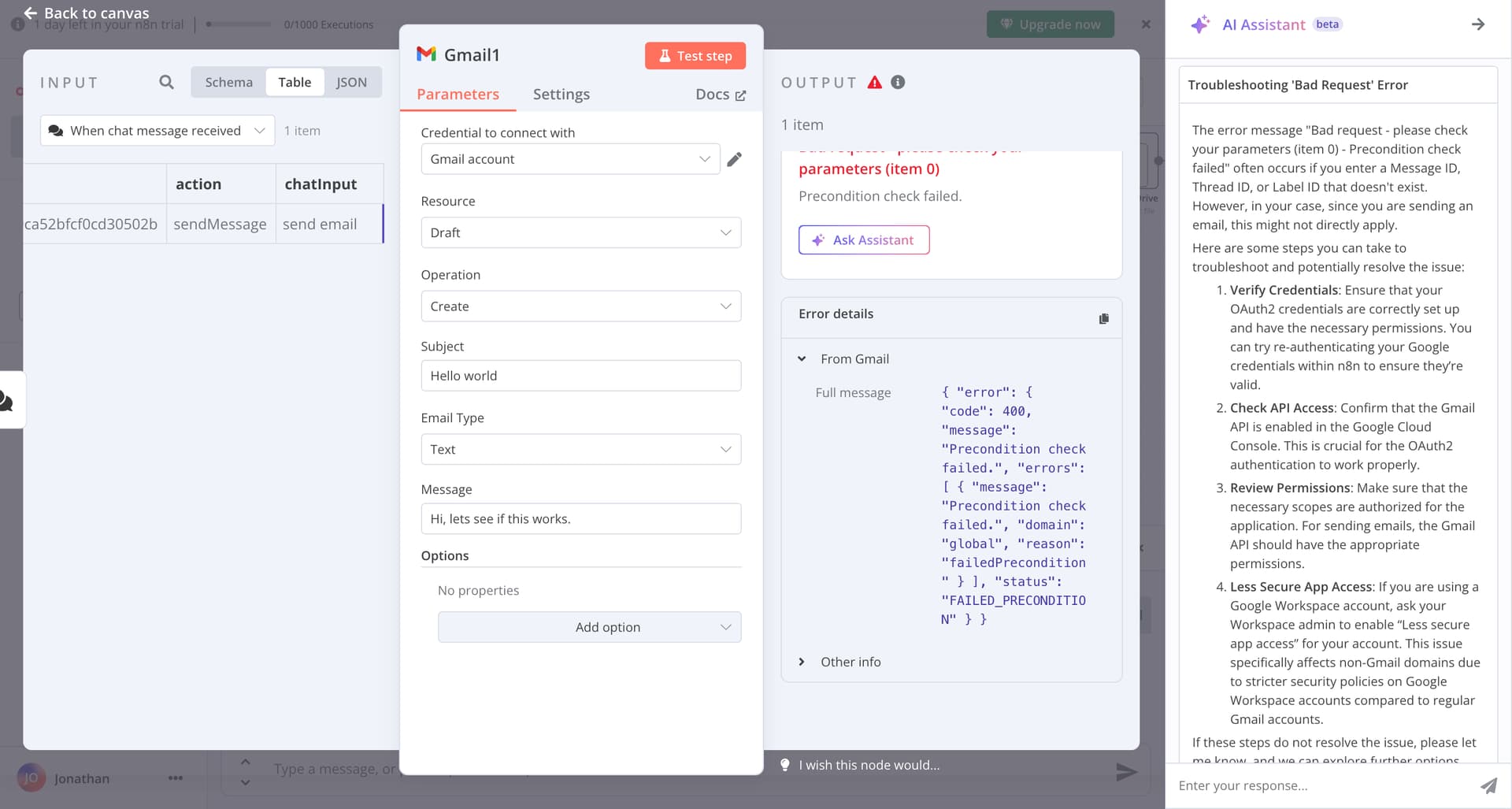Click the chatInput column header
The height and width of the screenshot is (809, 1512).
click(x=329, y=184)
